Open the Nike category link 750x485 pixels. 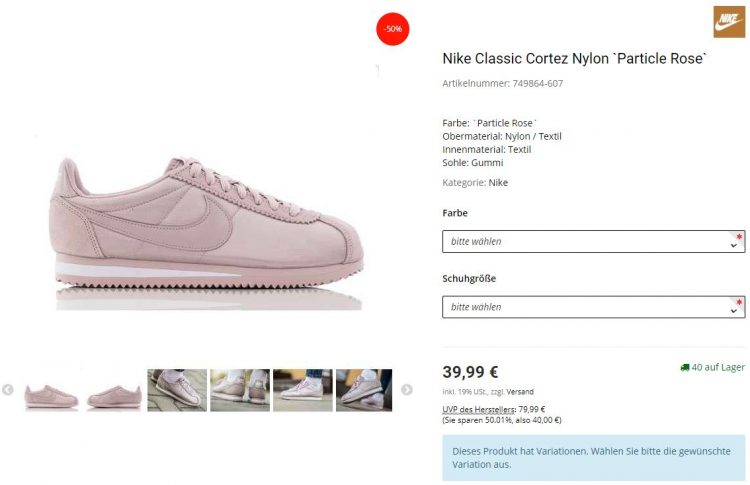click(498, 183)
